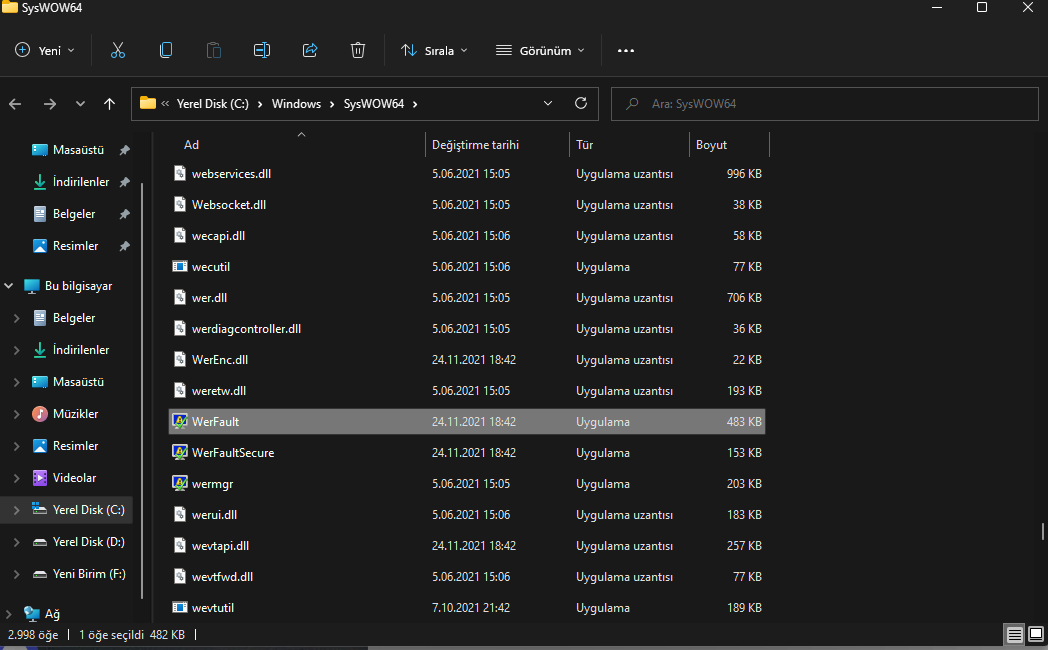
Task: Click the Copy icon in toolbar
Action: 166,50
